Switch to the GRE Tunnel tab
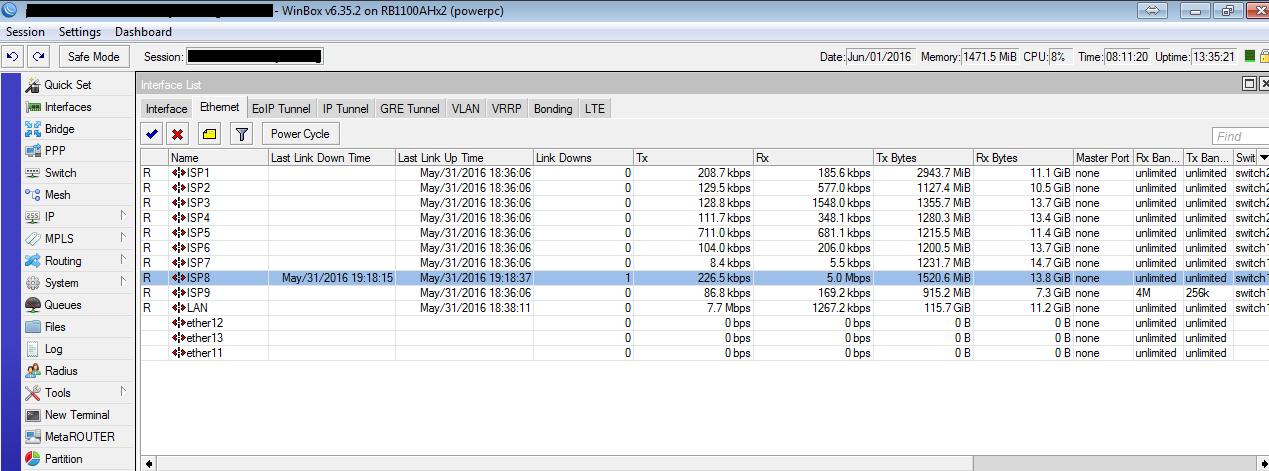Image resolution: width=1269 pixels, height=471 pixels. click(410, 109)
